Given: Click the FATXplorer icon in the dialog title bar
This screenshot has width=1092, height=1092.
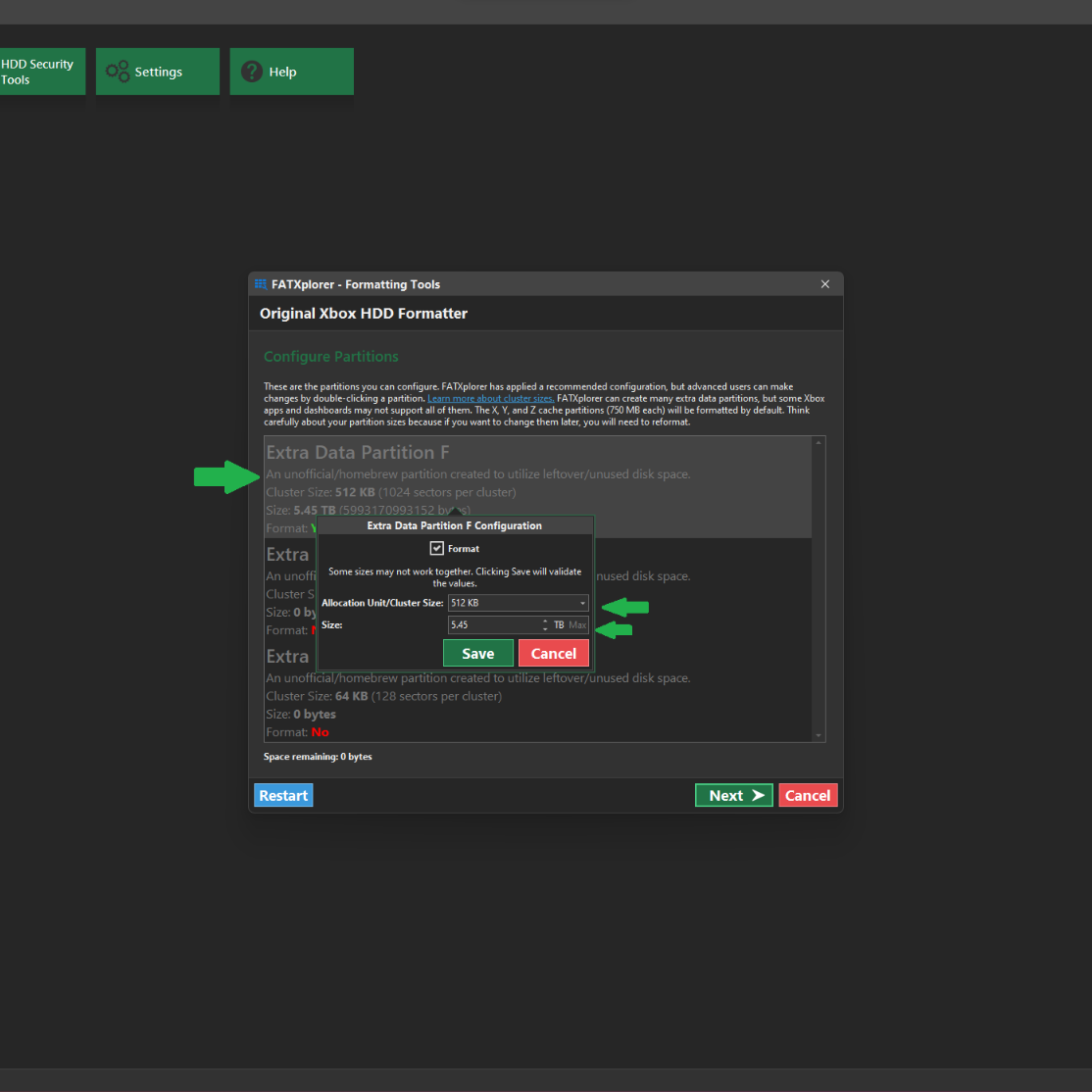Looking at the screenshot, I should 261,284.
